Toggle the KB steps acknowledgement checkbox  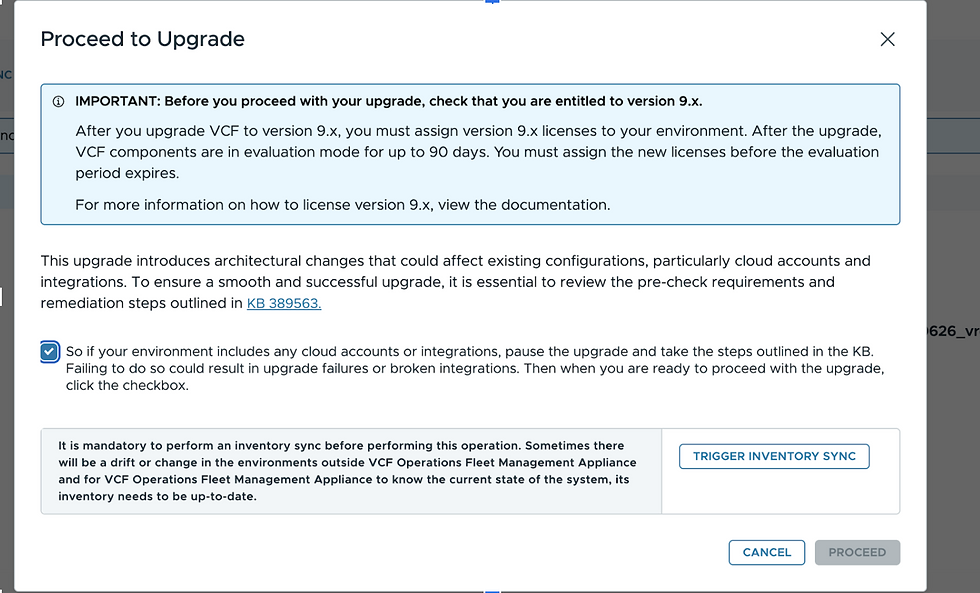50,352
